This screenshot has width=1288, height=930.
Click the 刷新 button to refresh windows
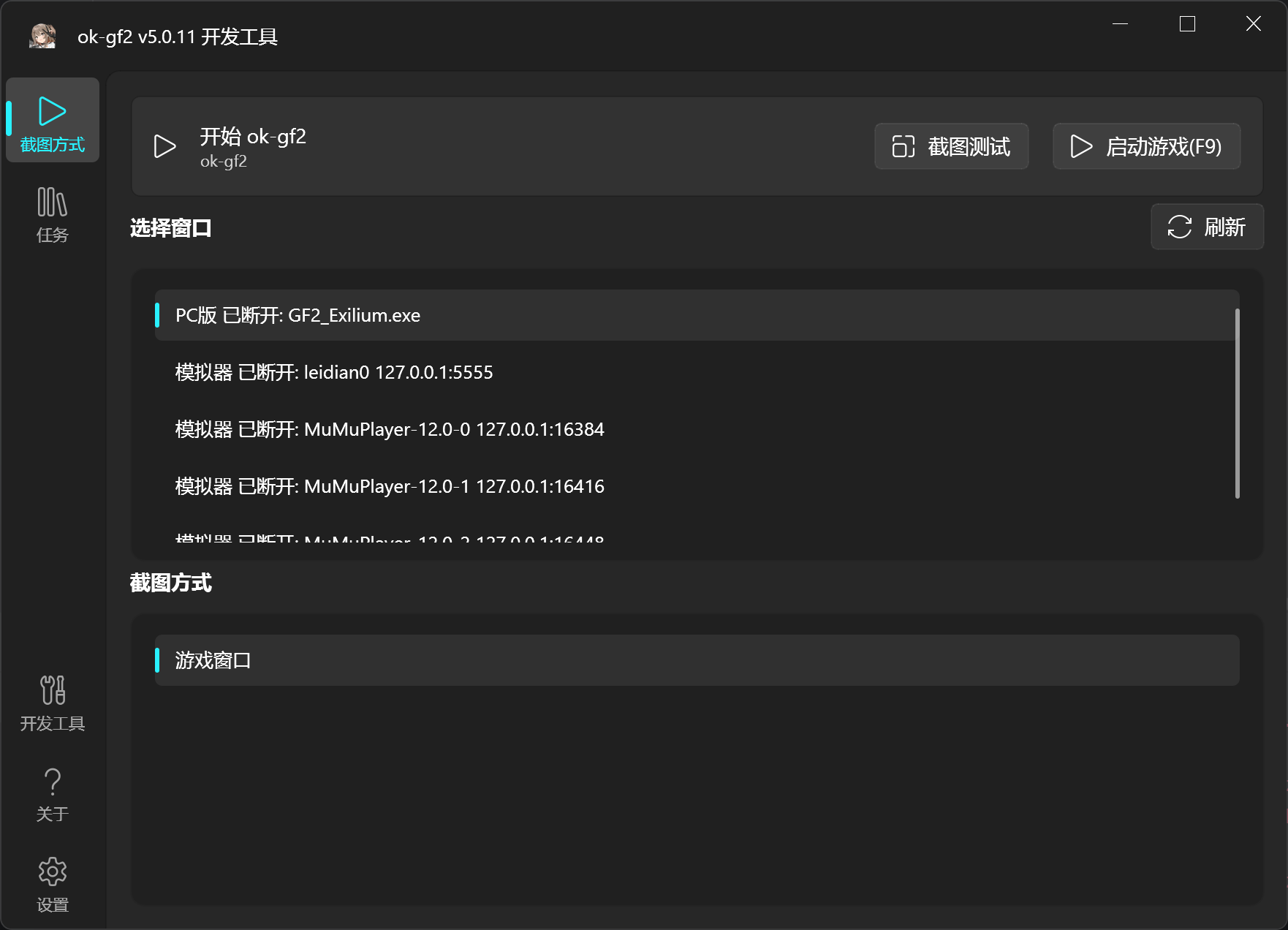pos(1207,227)
